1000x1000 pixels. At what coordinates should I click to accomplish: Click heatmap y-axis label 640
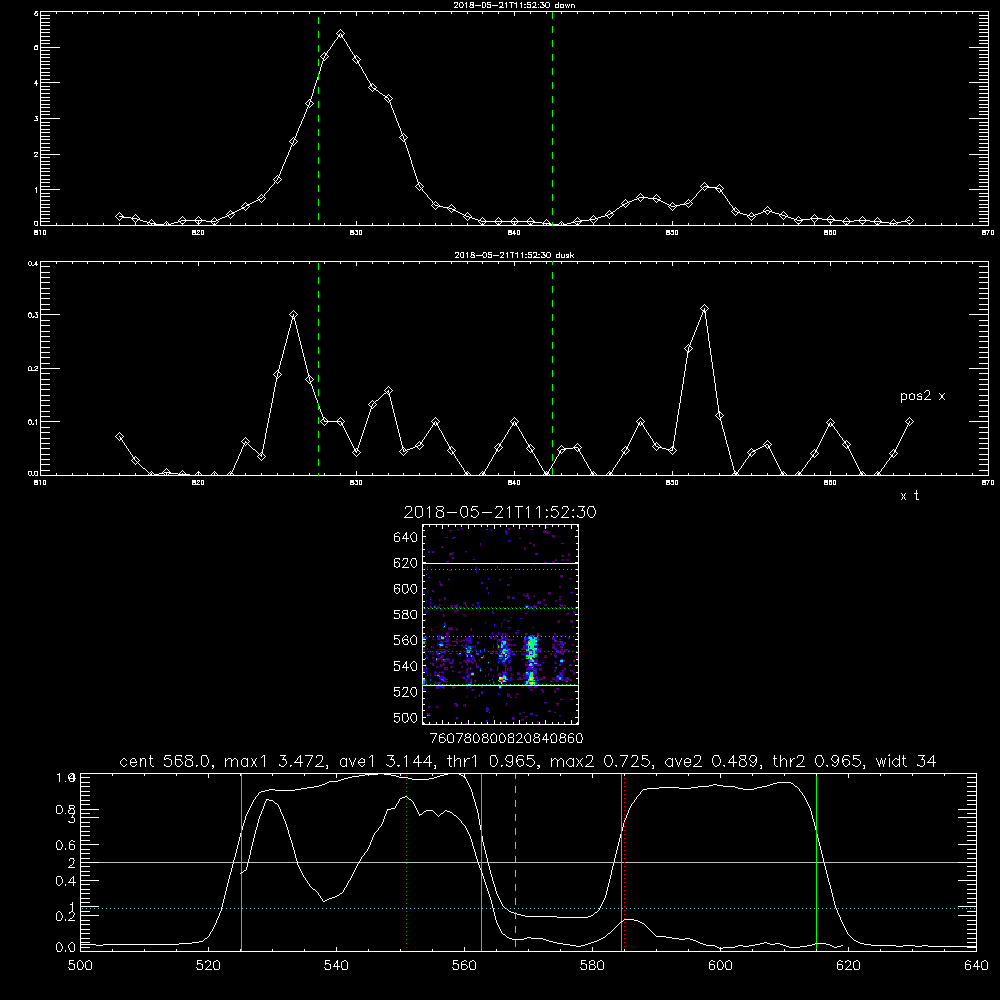coord(406,538)
